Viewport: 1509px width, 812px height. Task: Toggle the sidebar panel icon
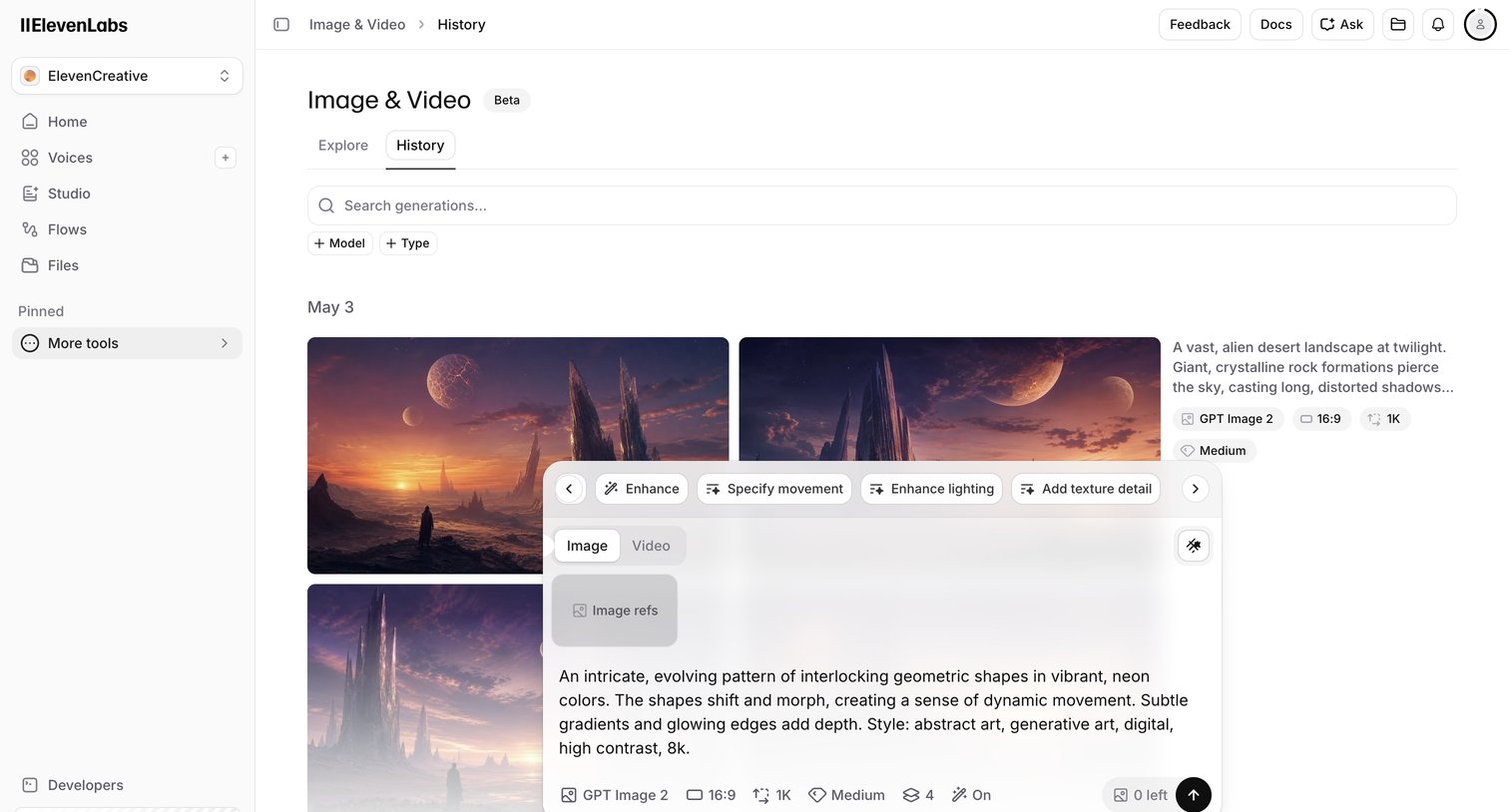tap(281, 24)
